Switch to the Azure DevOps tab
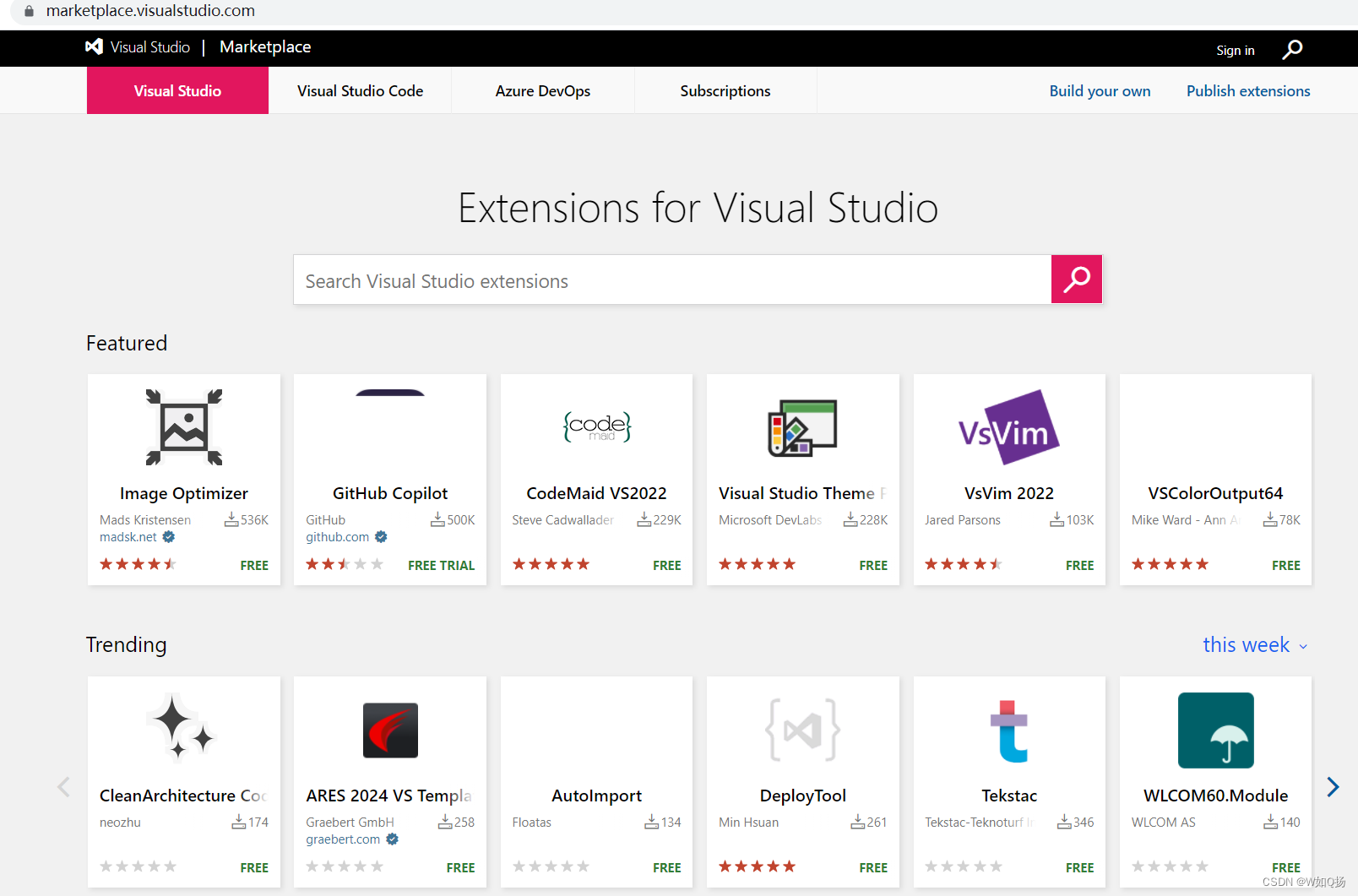The width and height of the screenshot is (1358, 896). [x=543, y=90]
